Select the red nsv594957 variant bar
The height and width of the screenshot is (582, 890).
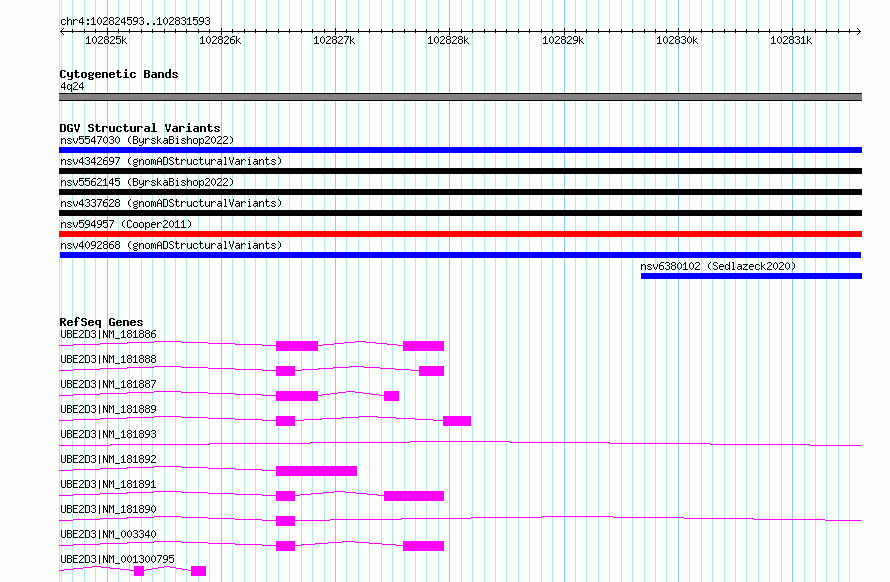460,234
